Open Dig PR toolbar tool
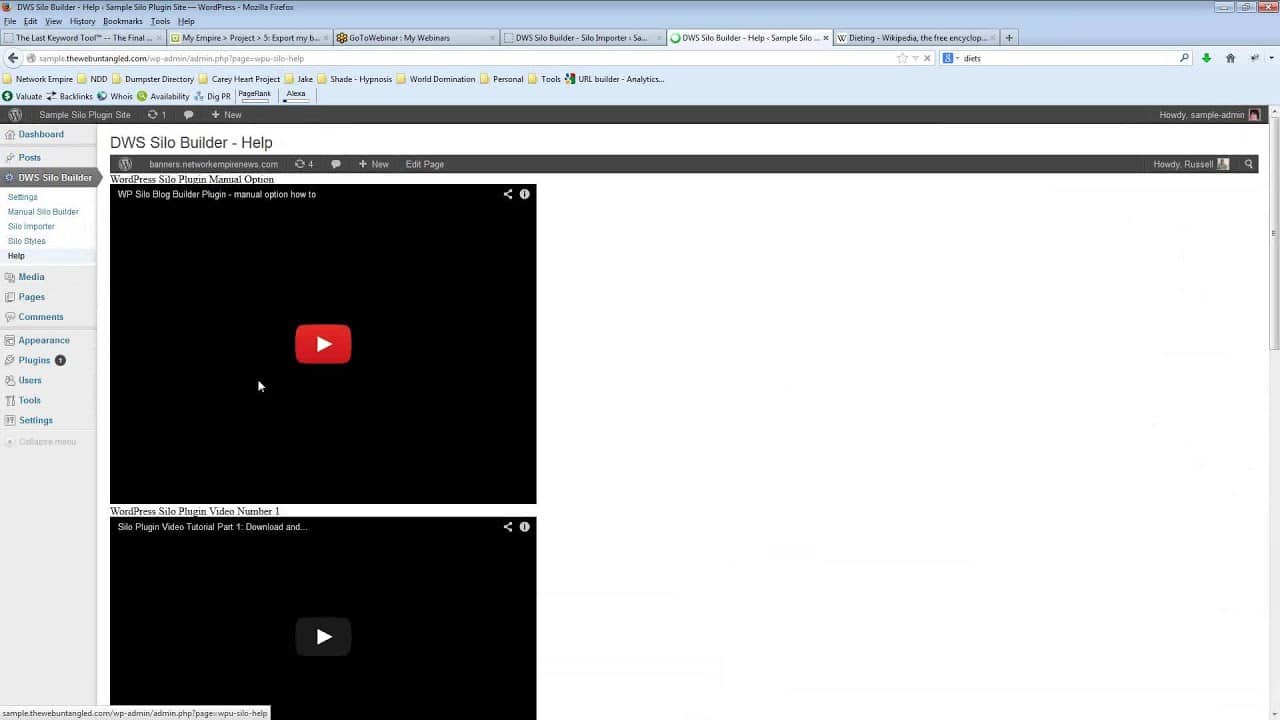Screen dimensions: 1280x720 click(212, 96)
